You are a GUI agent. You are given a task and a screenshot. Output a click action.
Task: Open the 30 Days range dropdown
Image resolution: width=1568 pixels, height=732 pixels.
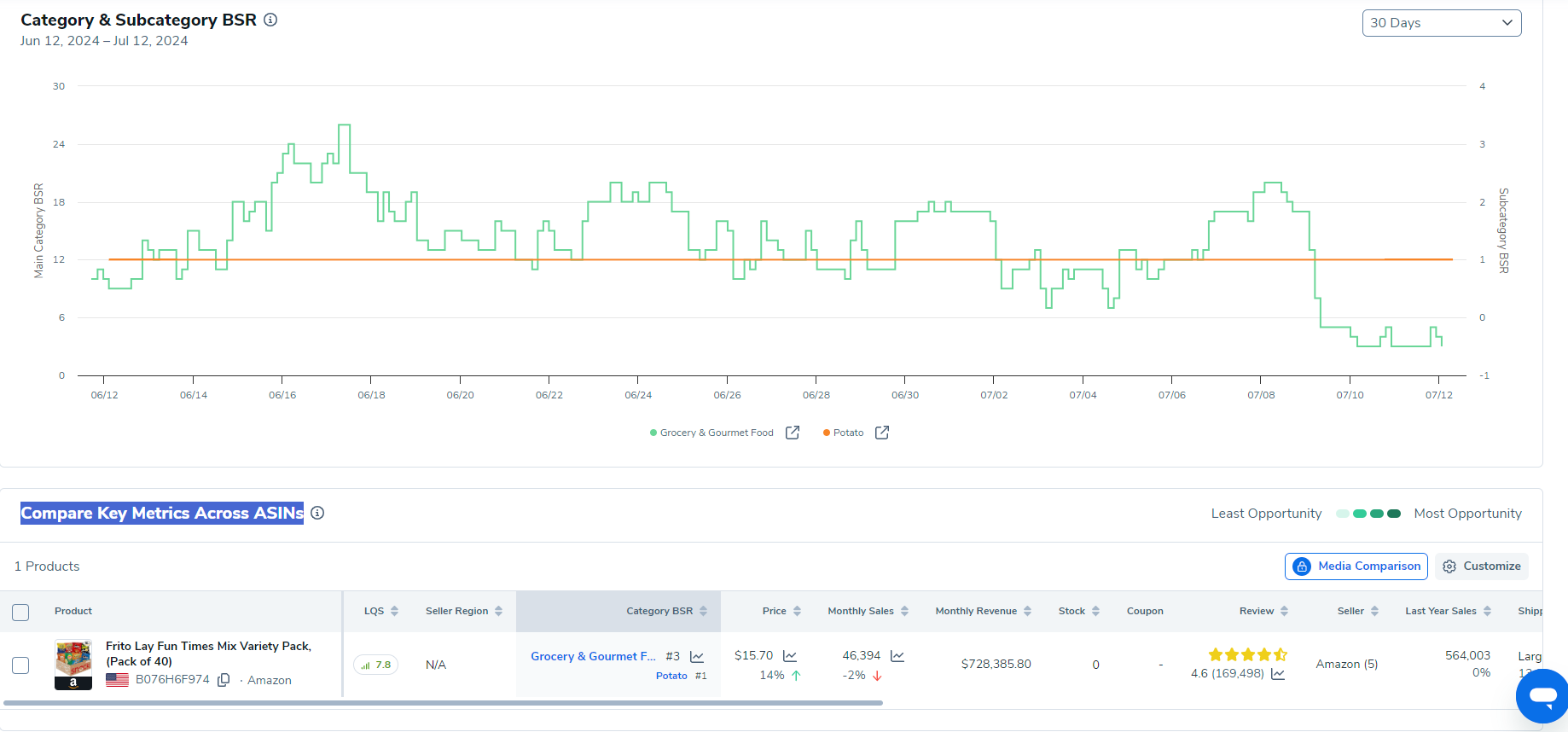(x=1442, y=23)
